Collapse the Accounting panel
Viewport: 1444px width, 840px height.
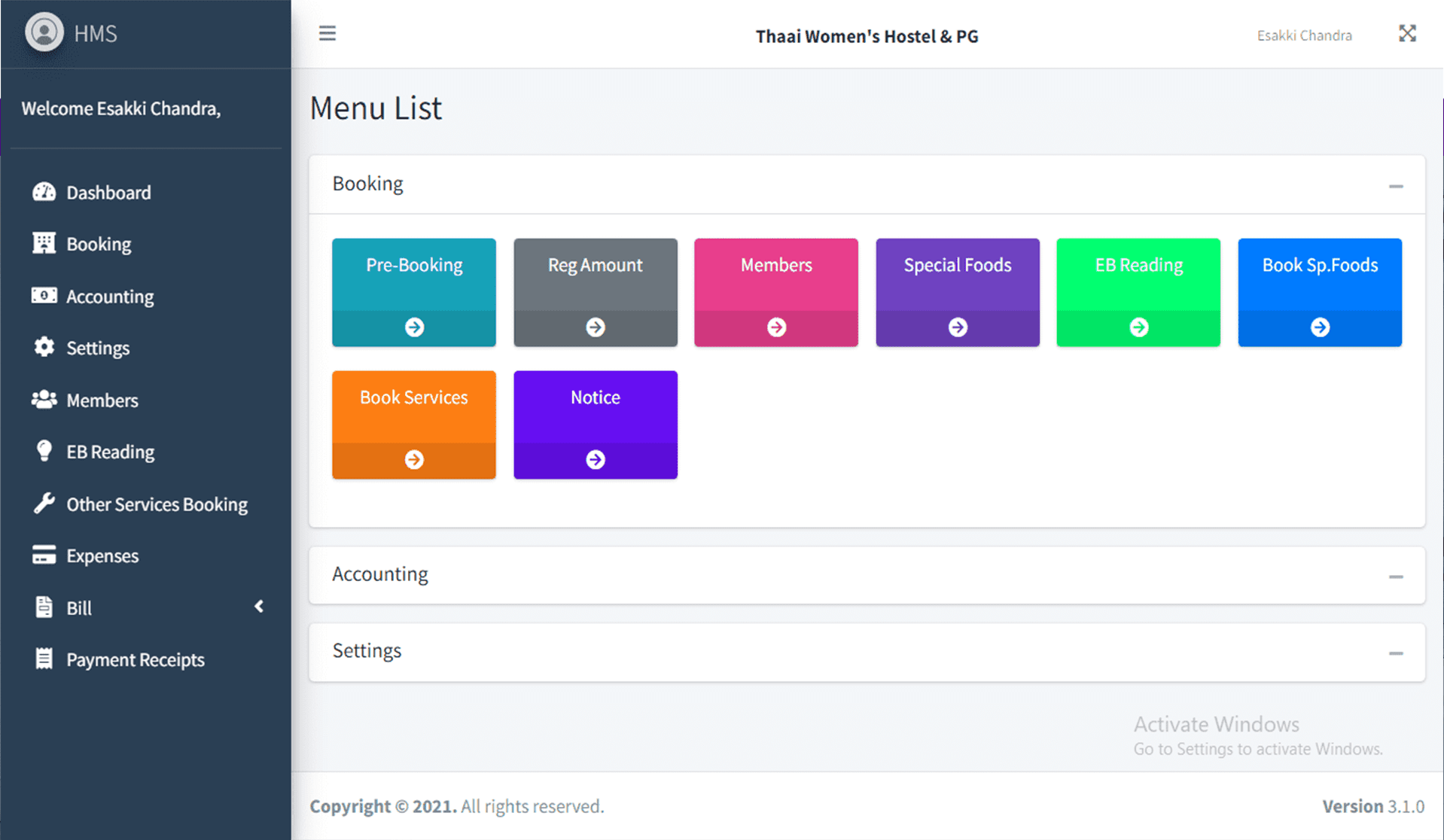click(1396, 577)
